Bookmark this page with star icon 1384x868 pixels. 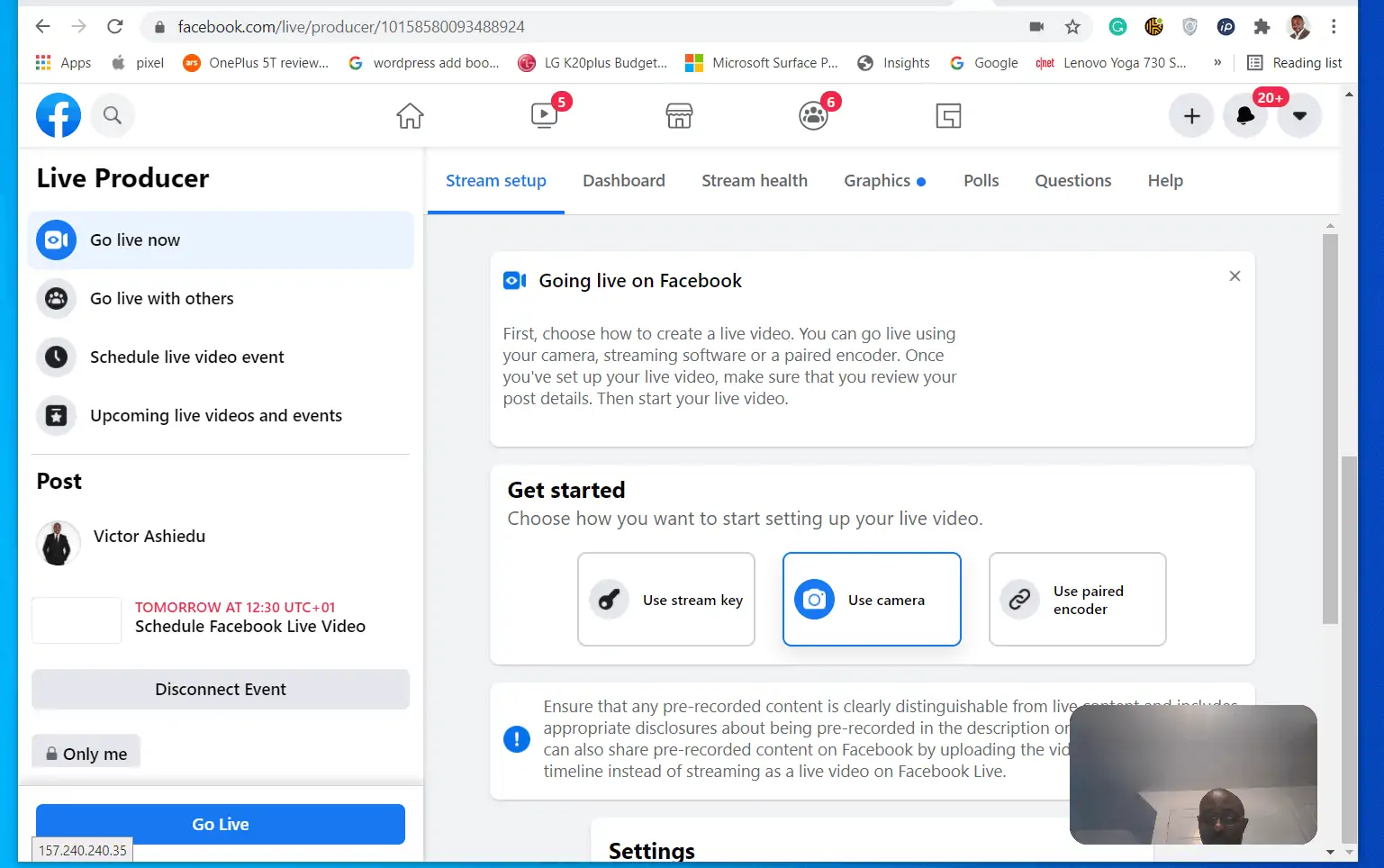(1072, 27)
